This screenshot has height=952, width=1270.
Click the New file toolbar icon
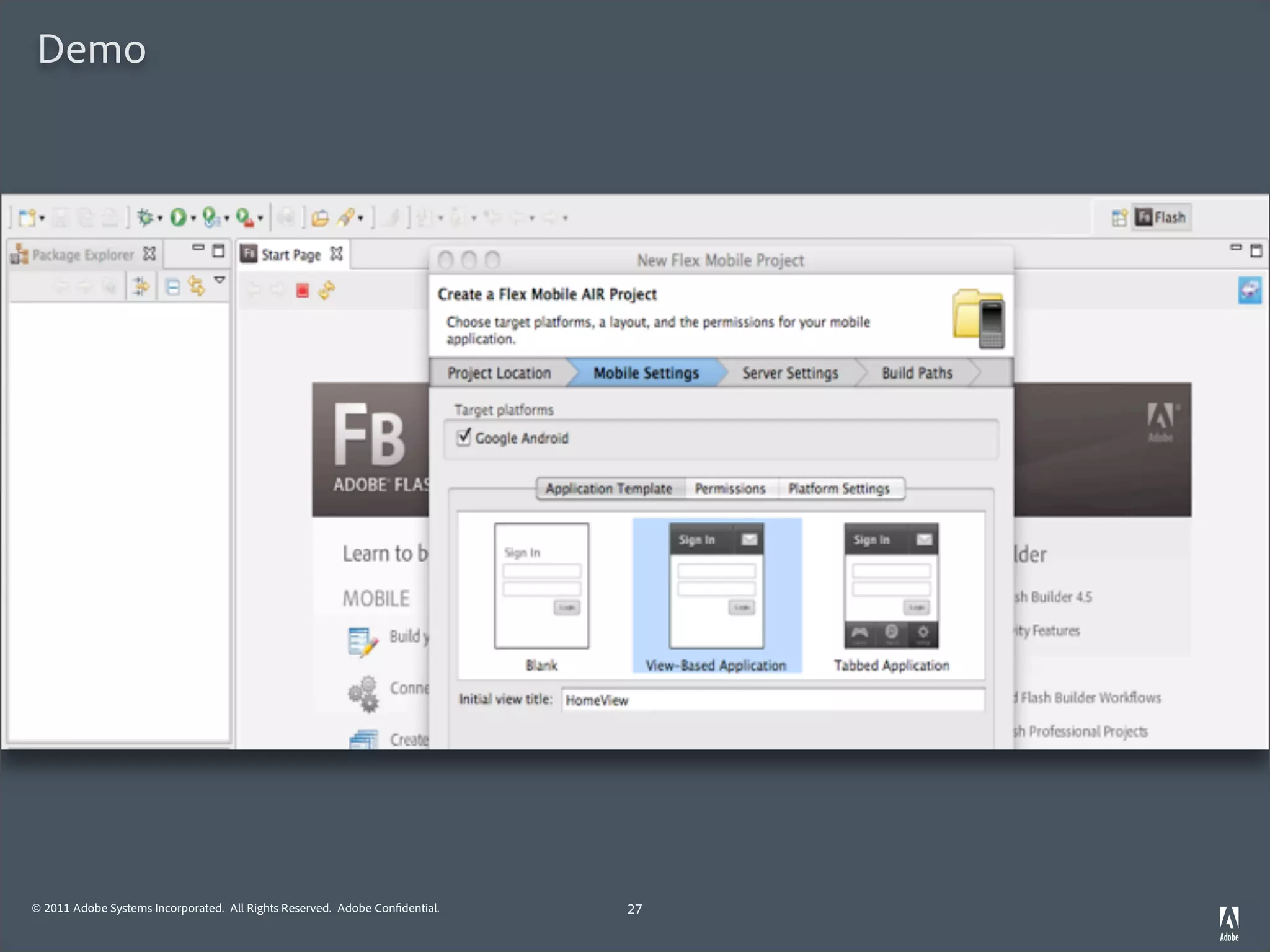[27, 218]
